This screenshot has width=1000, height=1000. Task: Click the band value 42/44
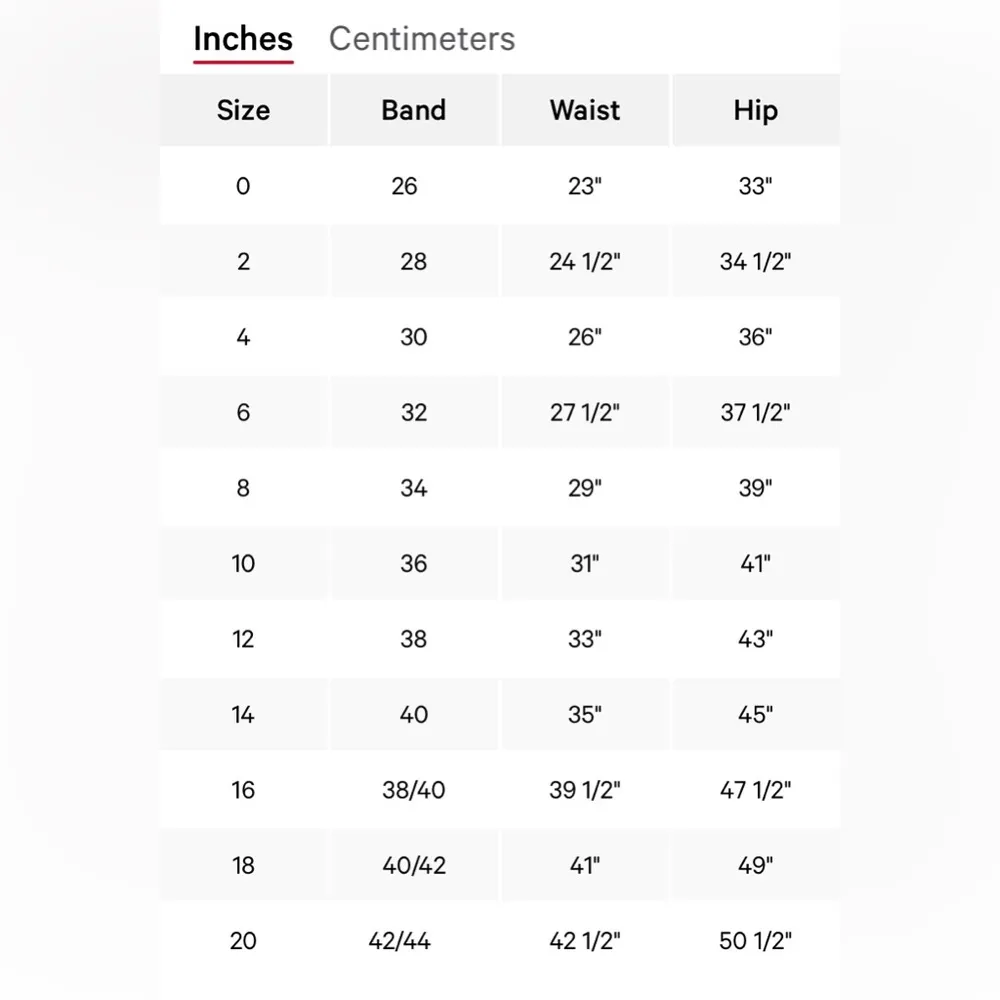[x=400, y=941]
